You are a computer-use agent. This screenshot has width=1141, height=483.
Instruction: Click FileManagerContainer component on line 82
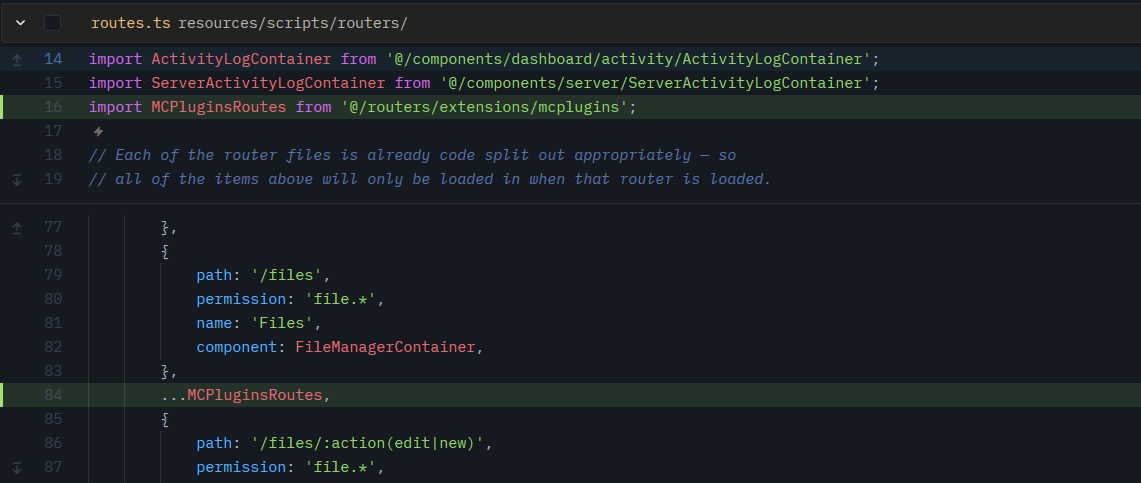coord(386,347)
